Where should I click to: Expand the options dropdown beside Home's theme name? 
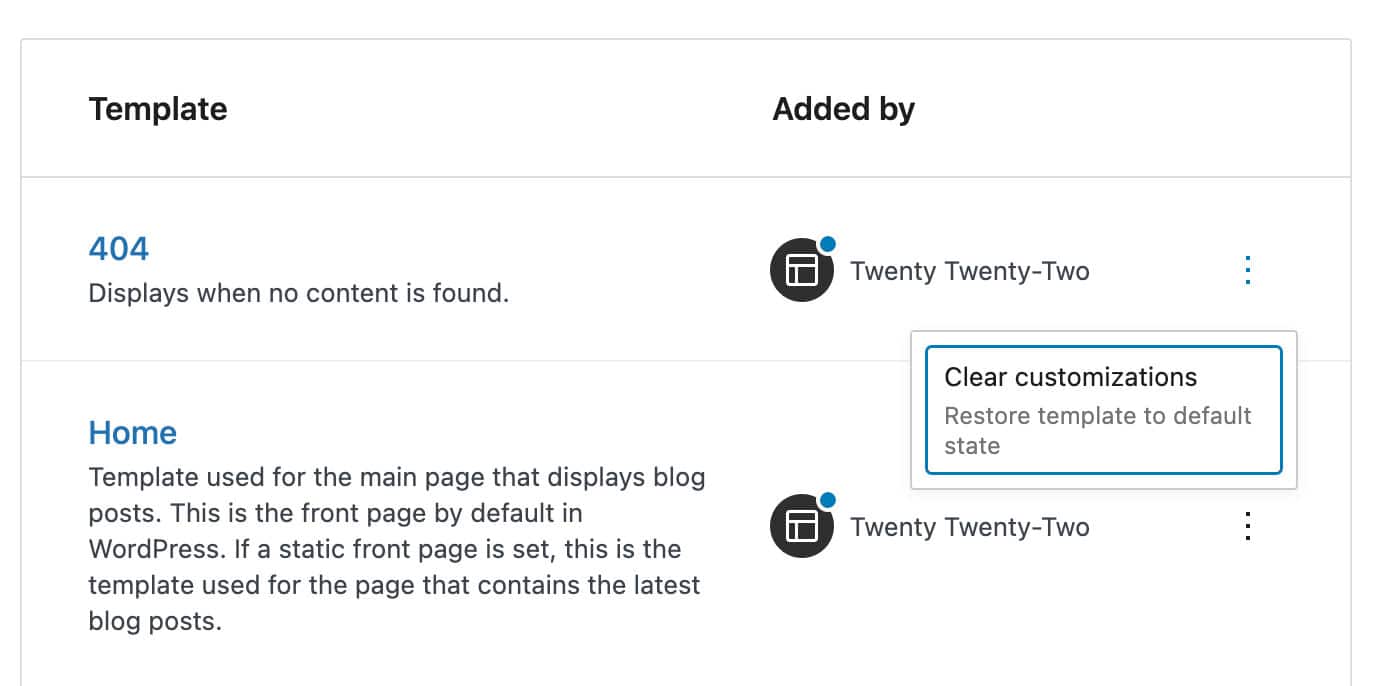pyautogui.click(x=1247, y=526)
